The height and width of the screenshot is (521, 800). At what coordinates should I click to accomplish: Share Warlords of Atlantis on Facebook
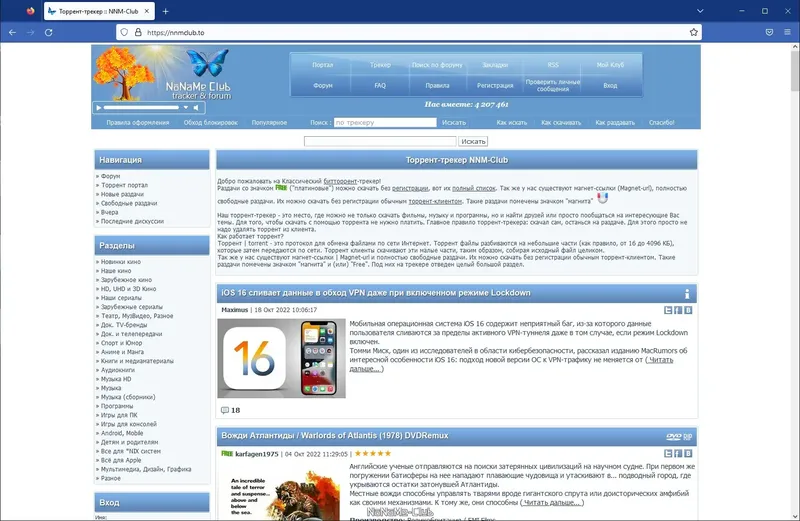click(678, 454)
